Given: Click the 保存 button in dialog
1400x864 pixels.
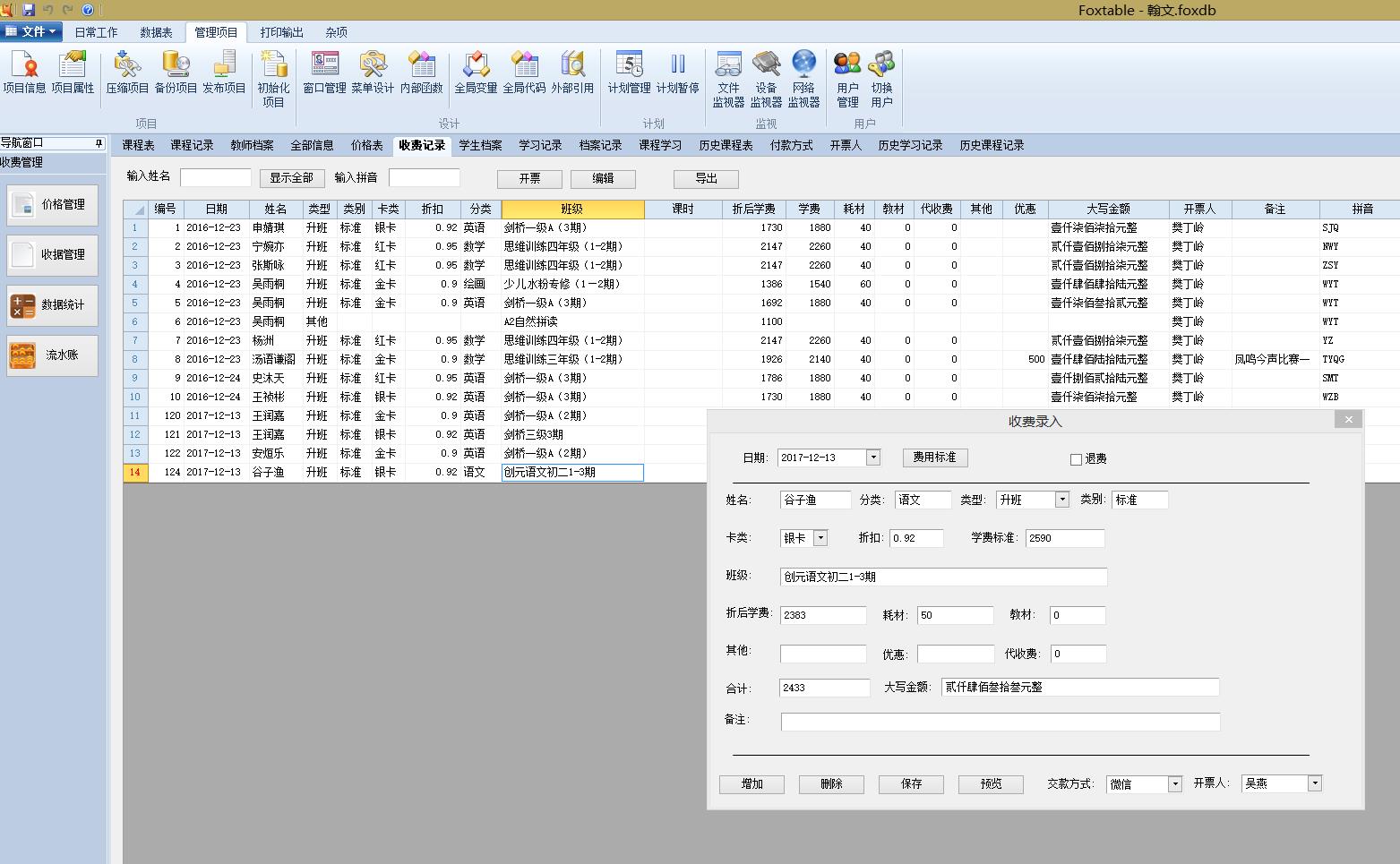Looking at the screenshot, I should [x=911, y=784].
